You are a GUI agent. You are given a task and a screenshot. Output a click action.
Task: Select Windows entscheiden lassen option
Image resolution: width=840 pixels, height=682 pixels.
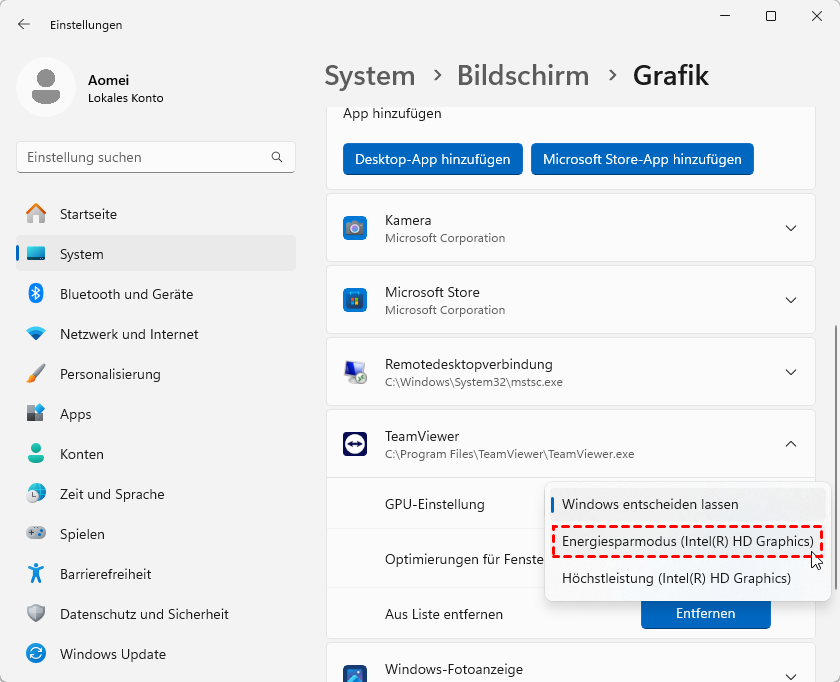(650, 505)
